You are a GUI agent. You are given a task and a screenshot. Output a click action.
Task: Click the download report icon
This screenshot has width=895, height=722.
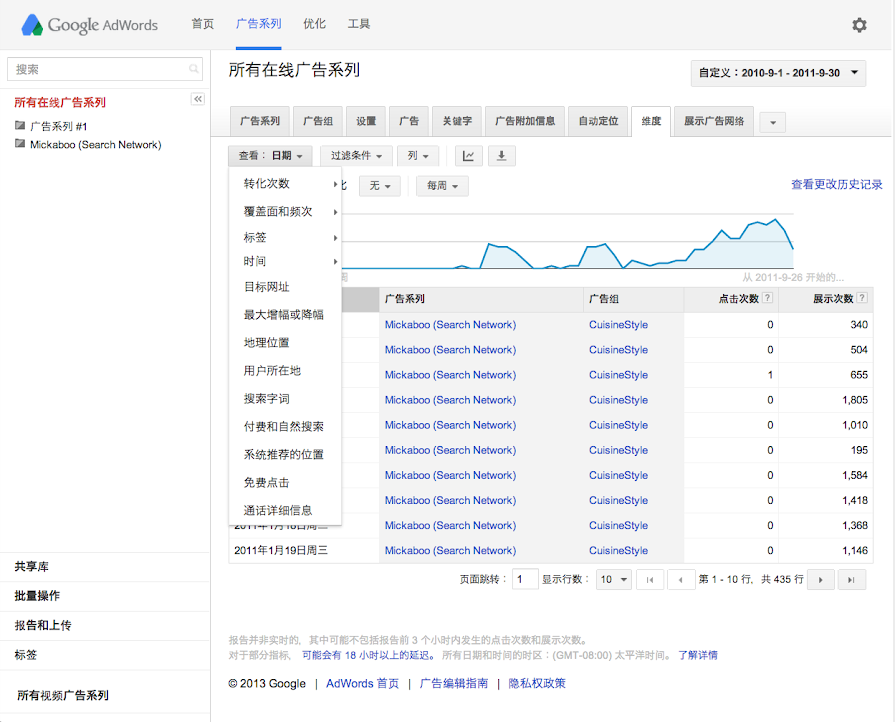click(501, 156)
